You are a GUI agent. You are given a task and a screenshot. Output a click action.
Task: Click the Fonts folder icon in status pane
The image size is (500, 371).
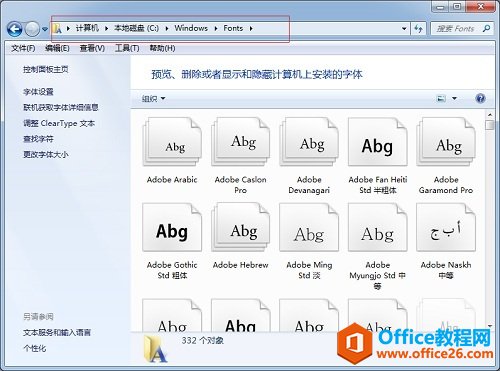pyautogui.click(x=155, y=349)
